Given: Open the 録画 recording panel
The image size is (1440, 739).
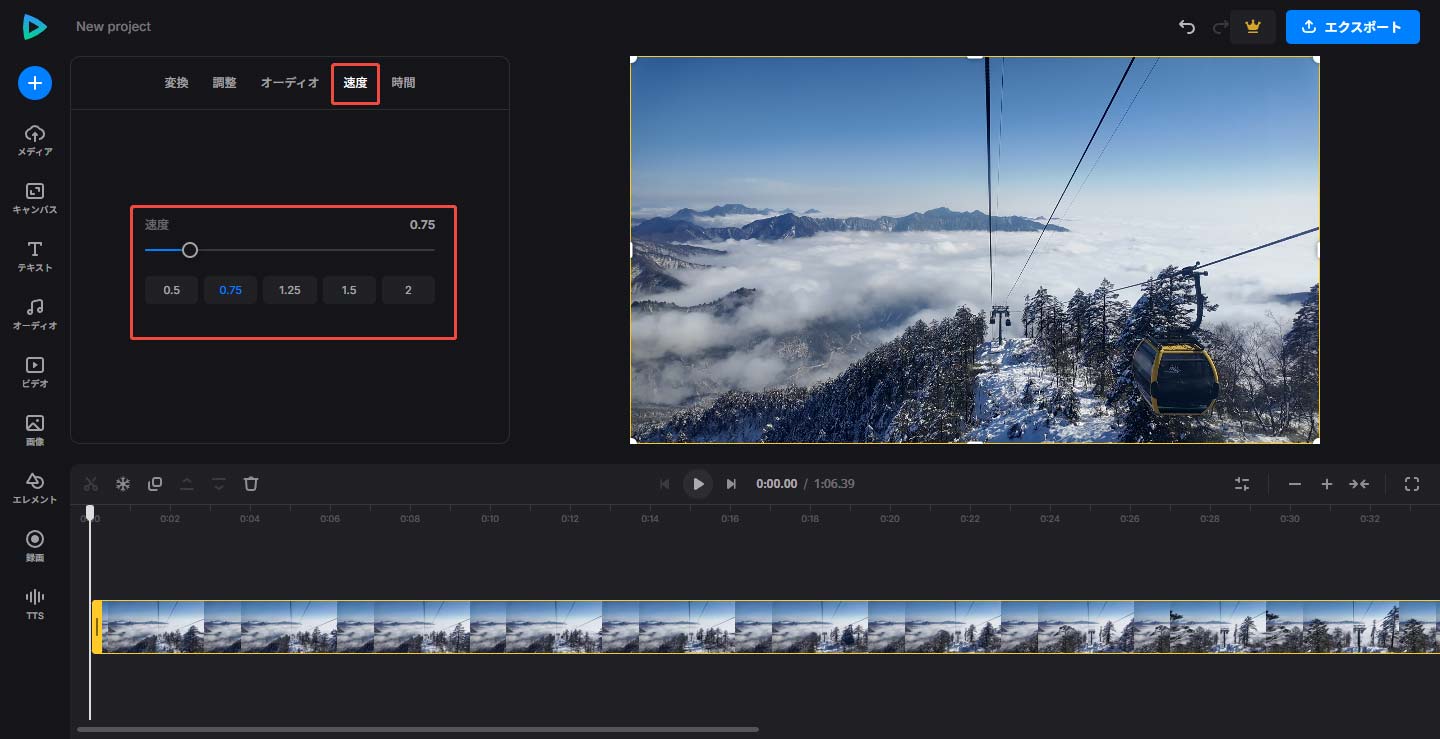Looking at the screenshot, I should coord(35,547).
